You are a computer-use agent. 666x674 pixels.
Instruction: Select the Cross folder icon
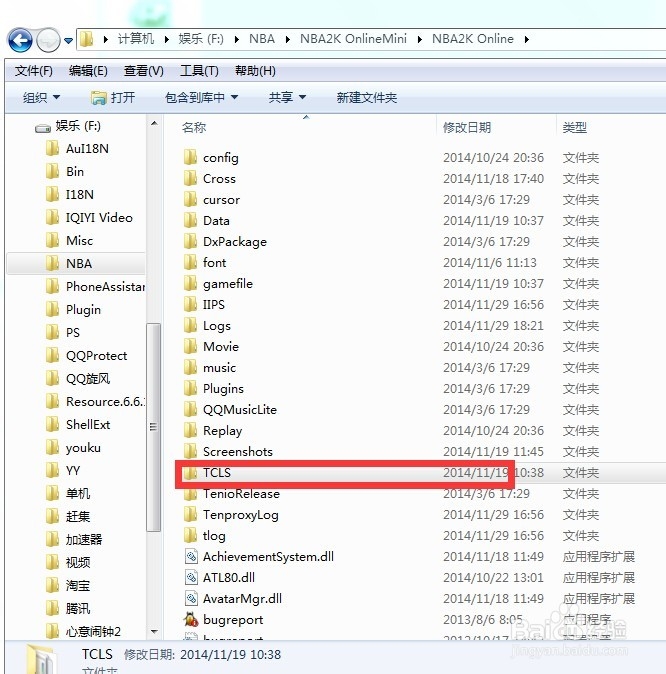click(190, 179)
